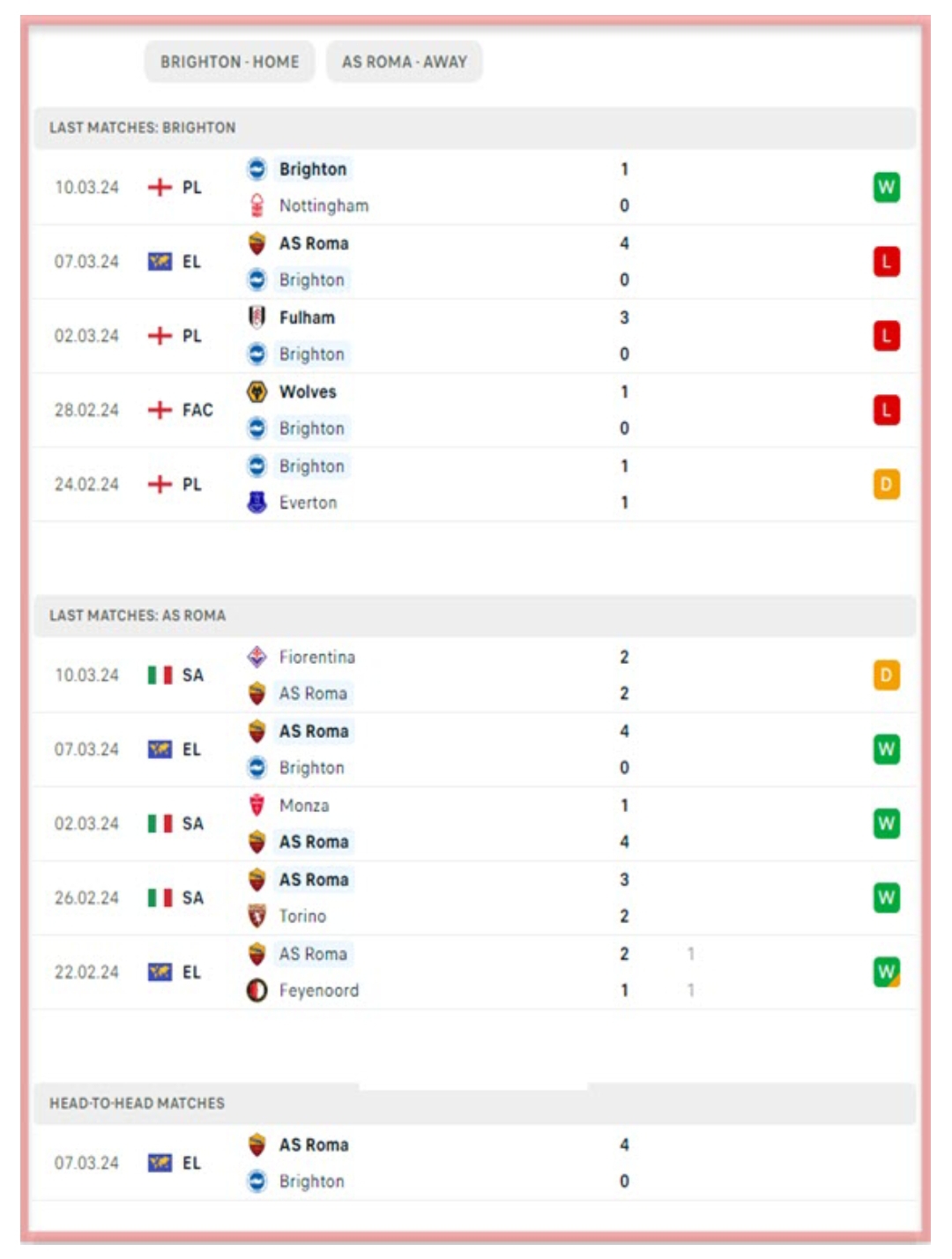This screenshot has width=952, height=1259.
Task: Click the Wolves club crest icon
Action: point(257,391)
